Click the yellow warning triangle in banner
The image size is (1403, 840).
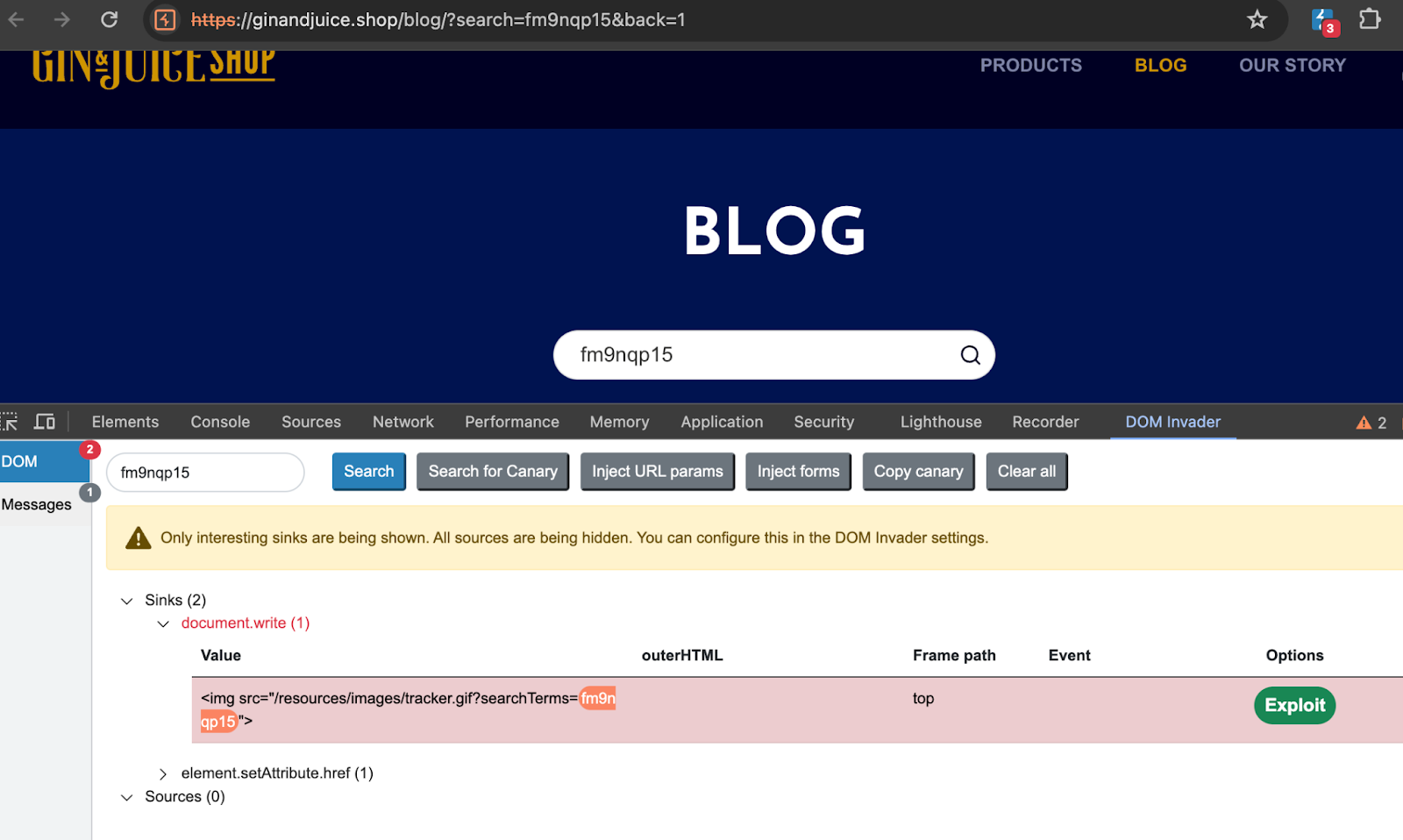click(139, 537)
